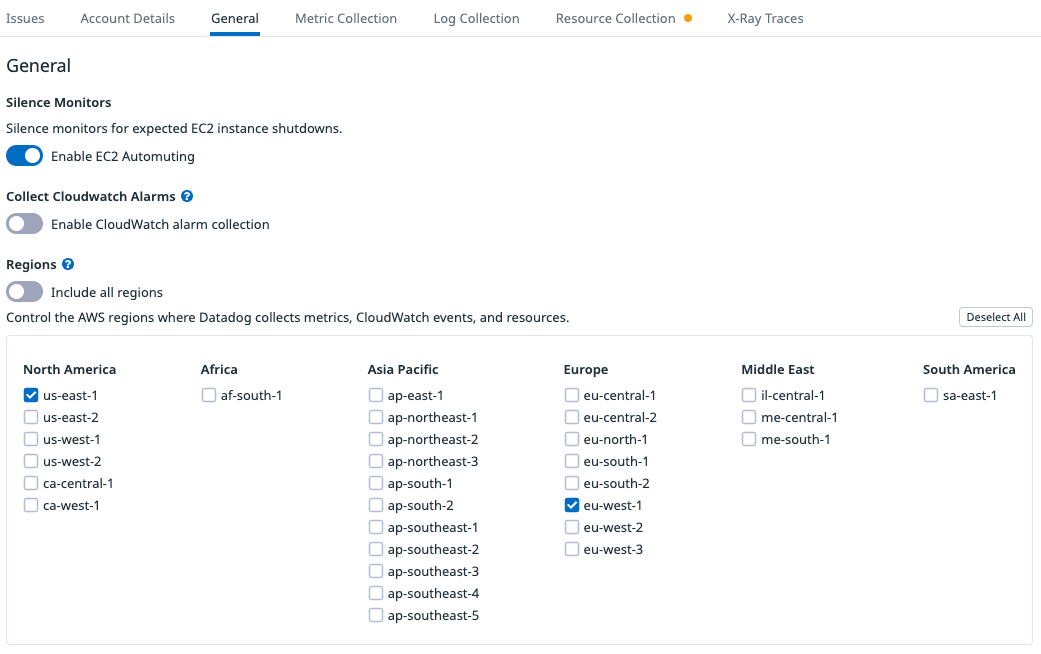
Task: Select the me-south-1 region checkbox
Action: pyautogui.click(x=749, y=439)
